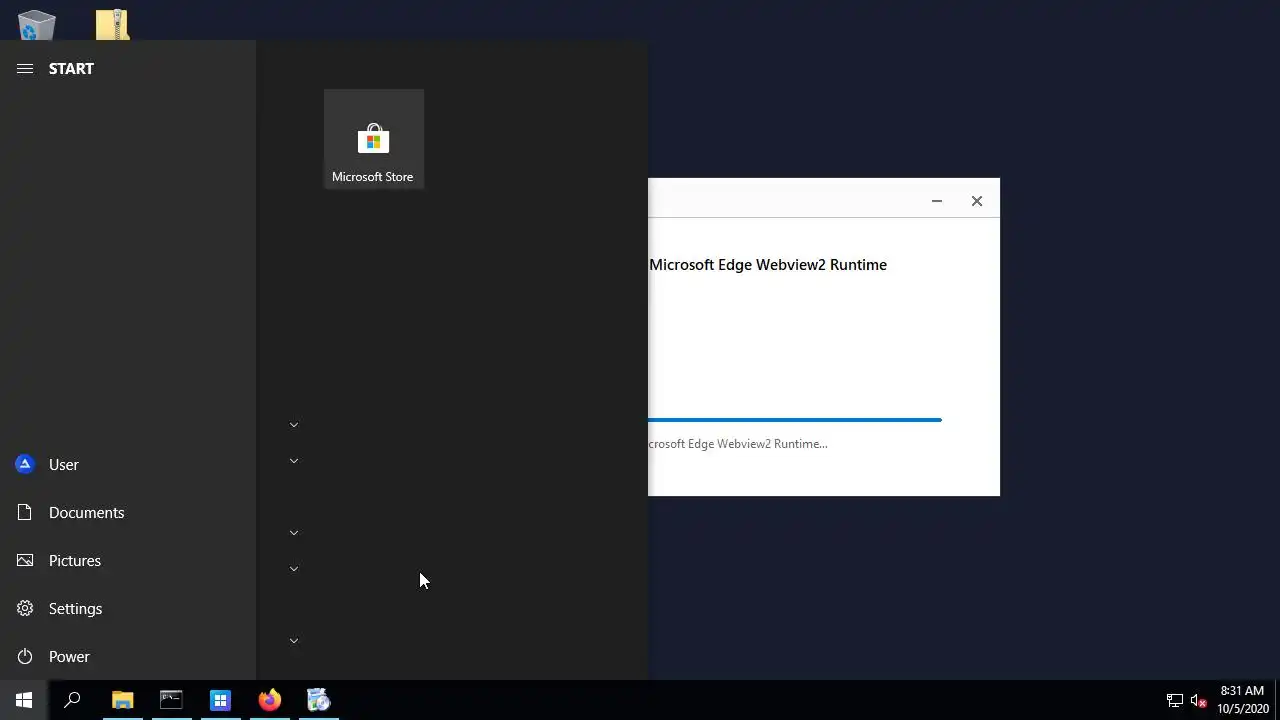1280x720 pixels.
Task: Click Show desktop sliver beside the clock
Action: point(1277,700)
